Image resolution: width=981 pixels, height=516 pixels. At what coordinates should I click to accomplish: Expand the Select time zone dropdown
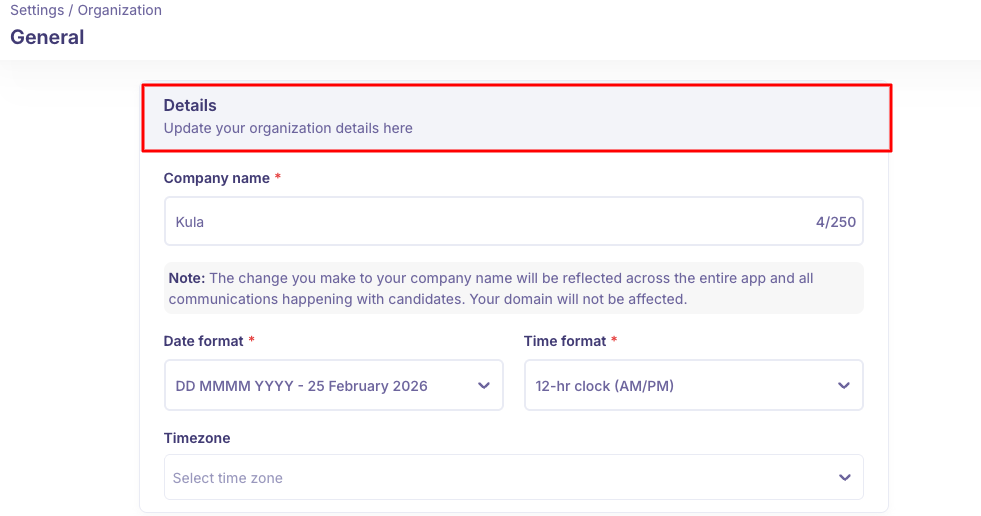500,478
